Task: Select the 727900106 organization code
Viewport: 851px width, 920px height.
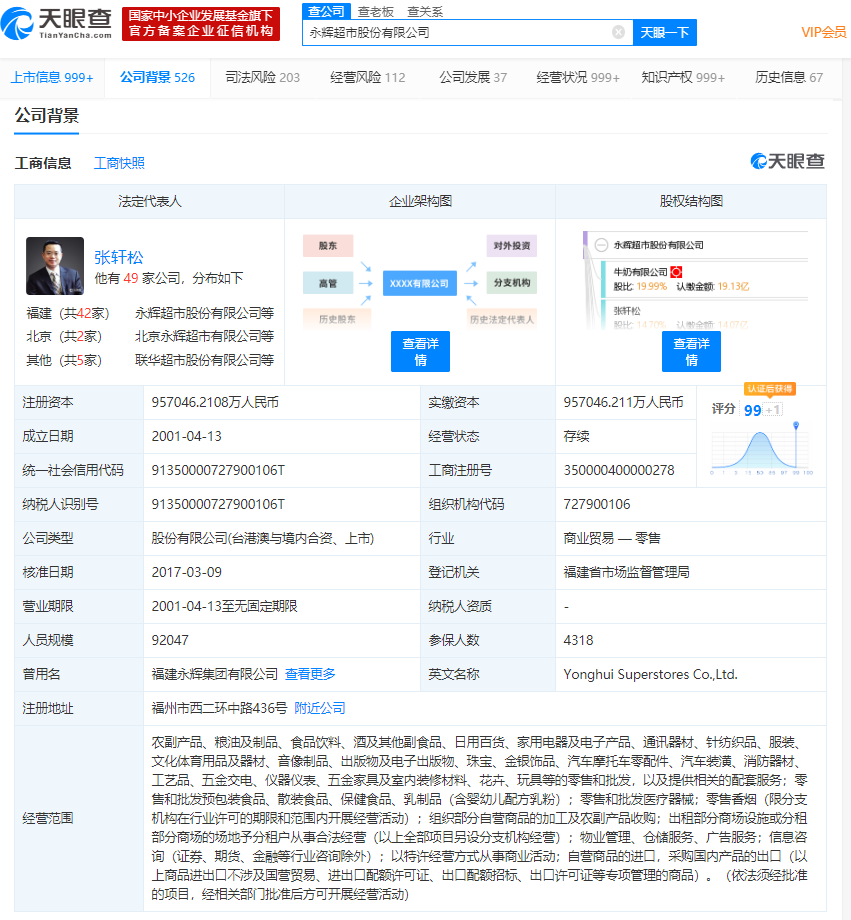Action: (597, 505)
